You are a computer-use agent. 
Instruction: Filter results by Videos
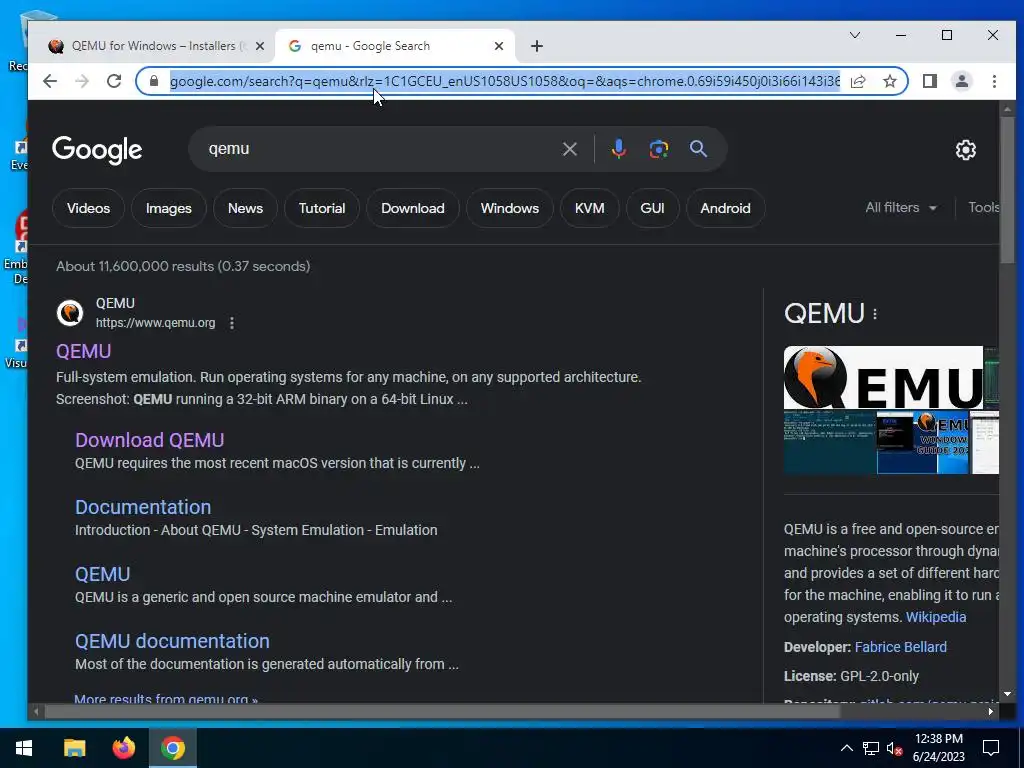[88, 208]
